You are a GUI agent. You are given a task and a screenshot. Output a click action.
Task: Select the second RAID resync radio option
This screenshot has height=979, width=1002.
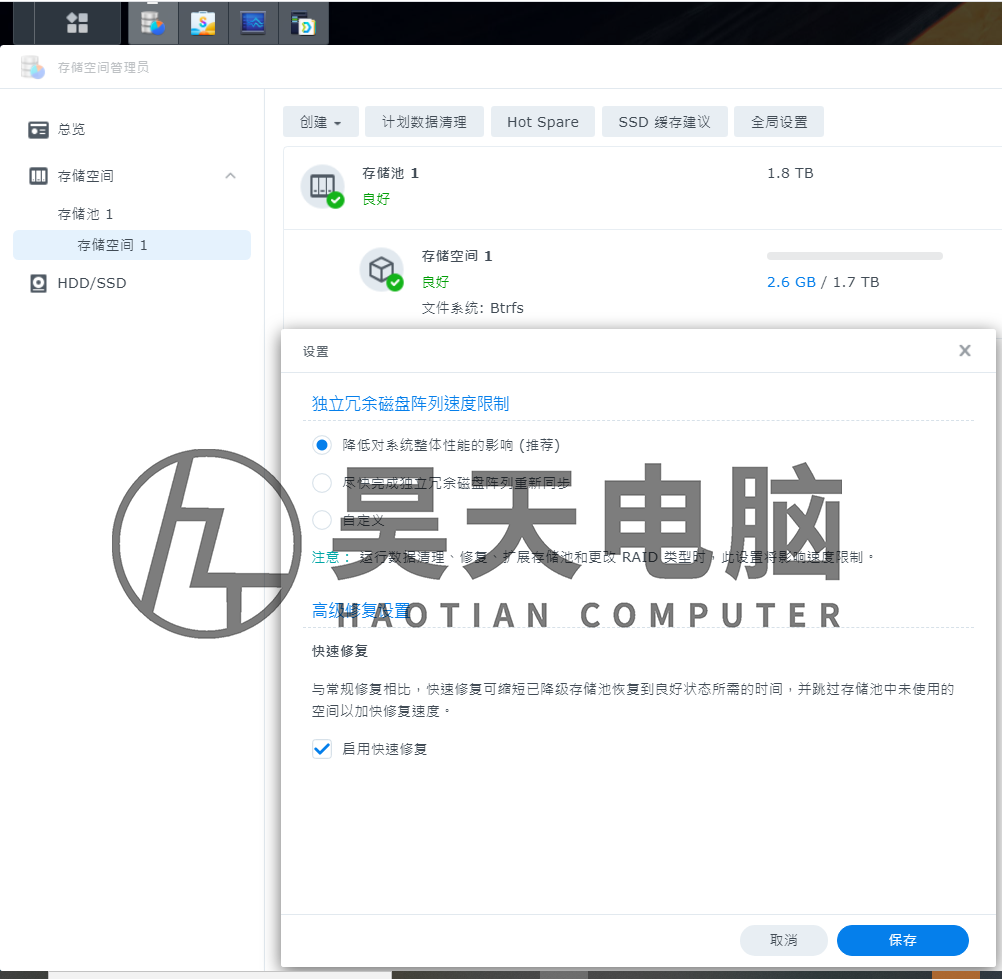pyautogui.click(x=322, y=482)
